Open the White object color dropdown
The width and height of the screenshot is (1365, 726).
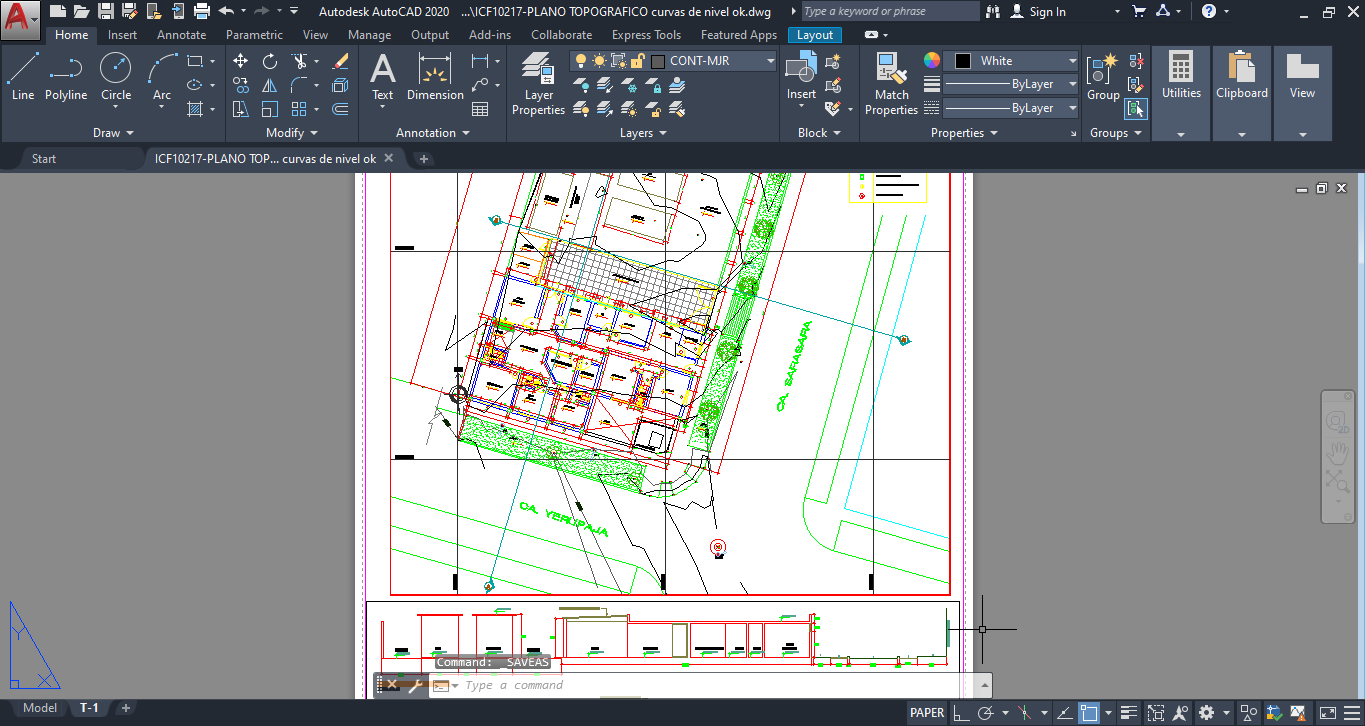1011,61
